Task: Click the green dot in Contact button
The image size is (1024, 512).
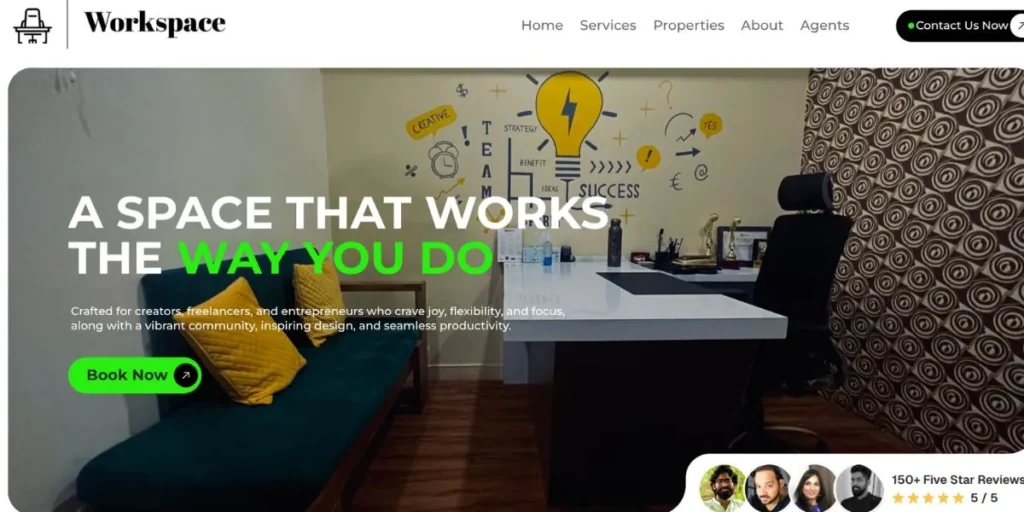Action: 911,26
